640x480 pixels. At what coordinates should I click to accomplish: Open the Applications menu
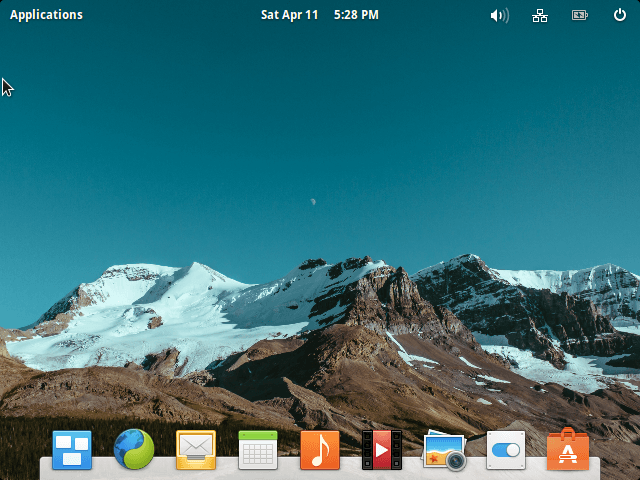(x=46, y=15)
